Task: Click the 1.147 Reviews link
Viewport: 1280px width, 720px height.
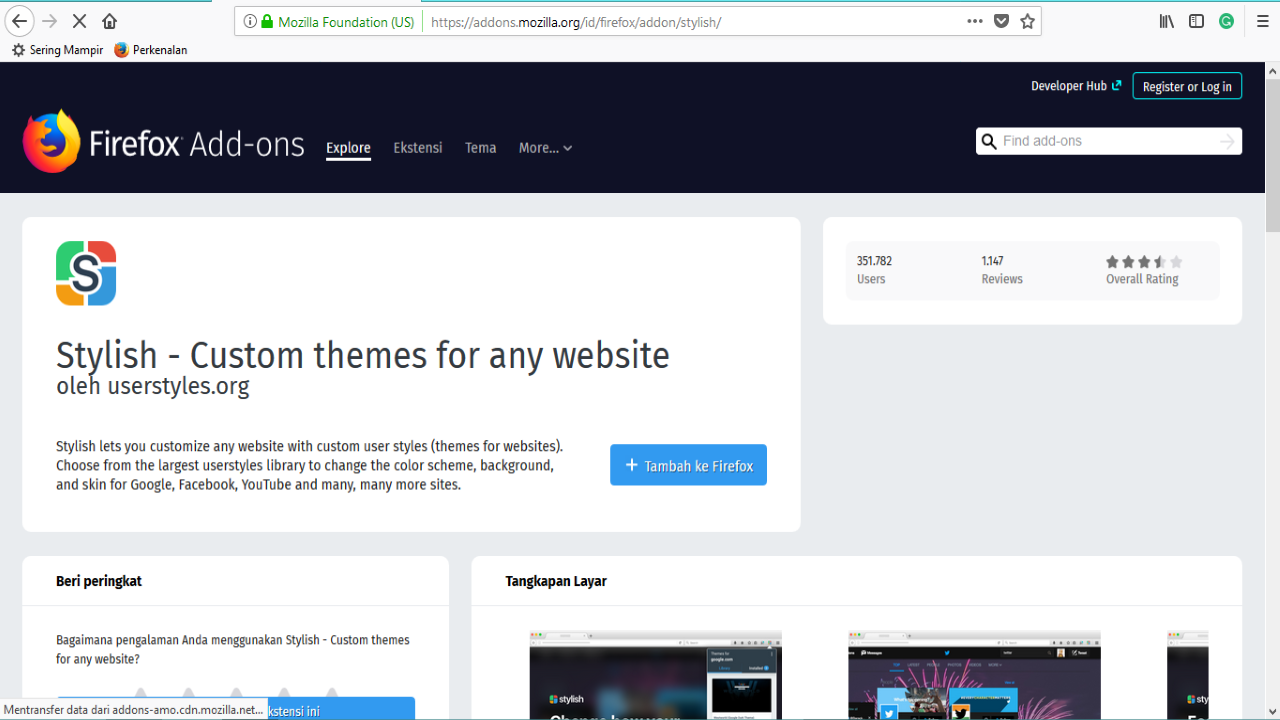Action: coord(1002,270)
